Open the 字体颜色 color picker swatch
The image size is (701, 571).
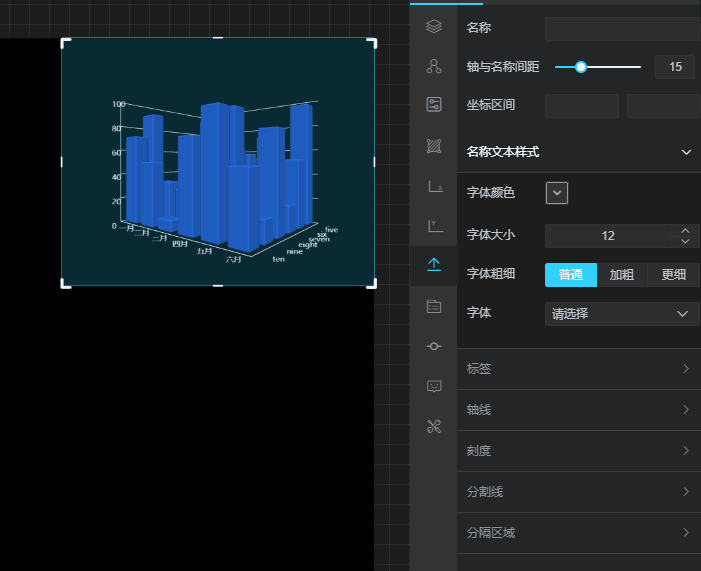point(557,193)
